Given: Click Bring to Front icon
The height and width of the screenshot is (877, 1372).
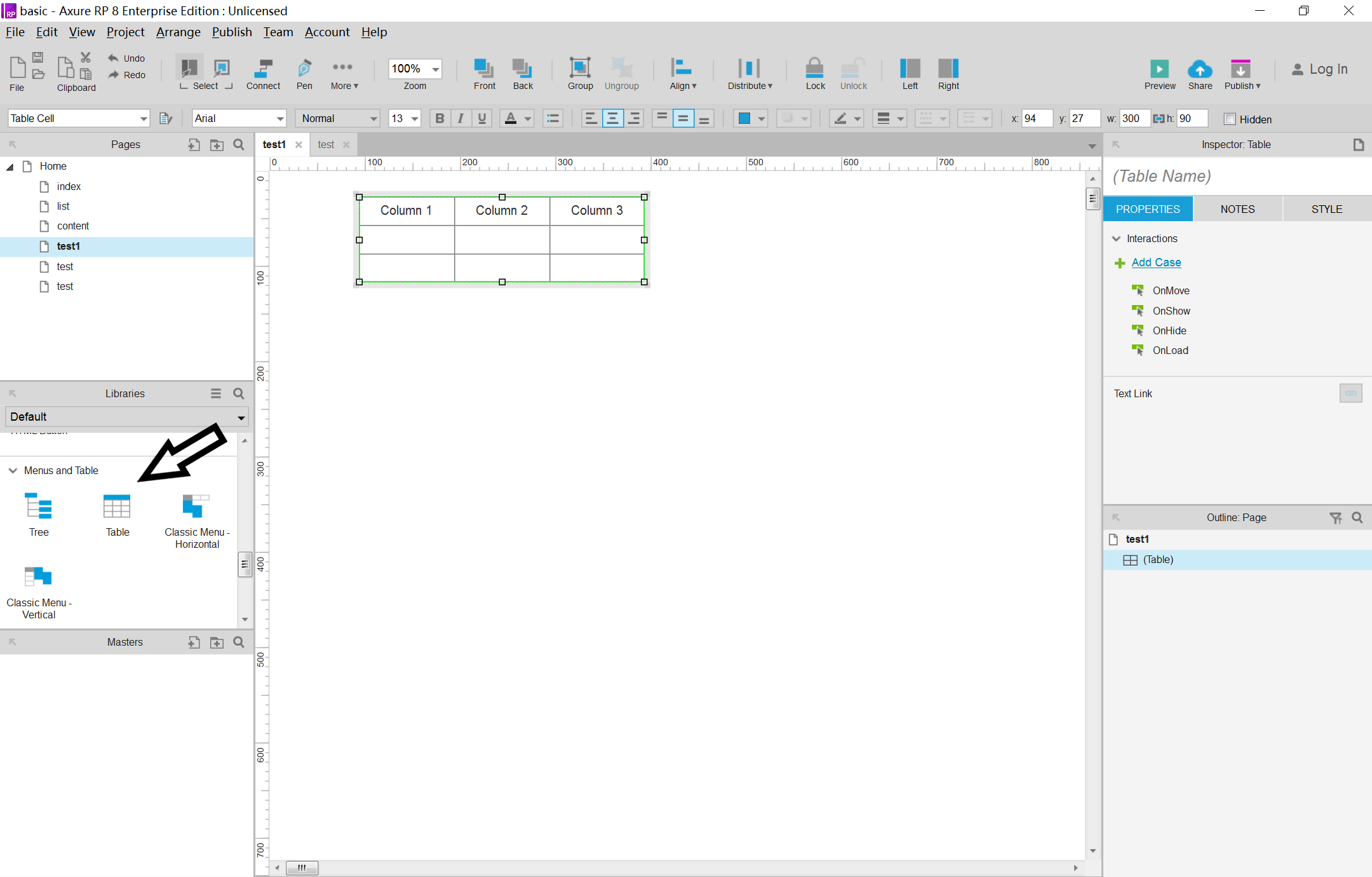Looking at the screenshot, I should 484,68.
